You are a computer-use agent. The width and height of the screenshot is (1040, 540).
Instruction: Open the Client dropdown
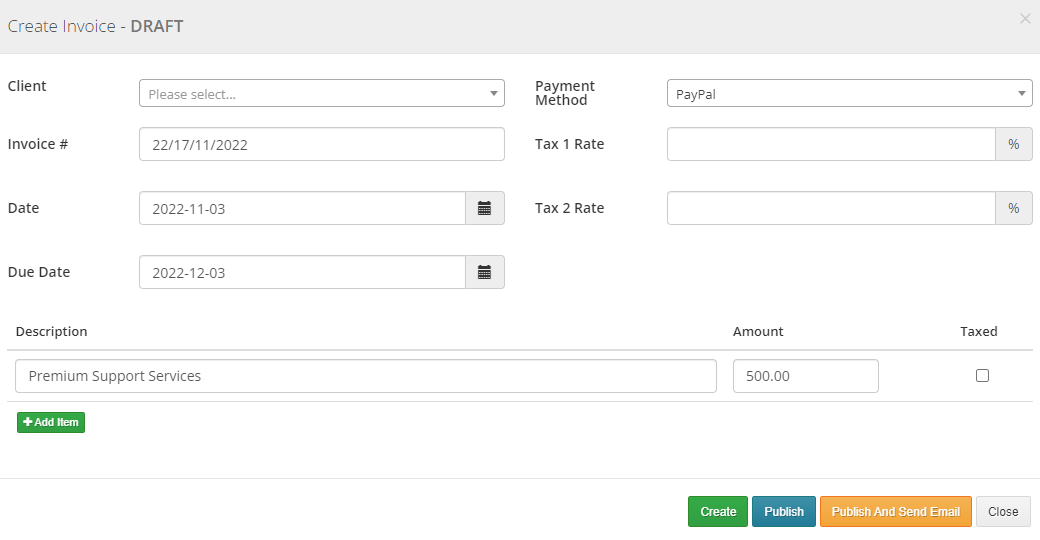tap(322, 94)
